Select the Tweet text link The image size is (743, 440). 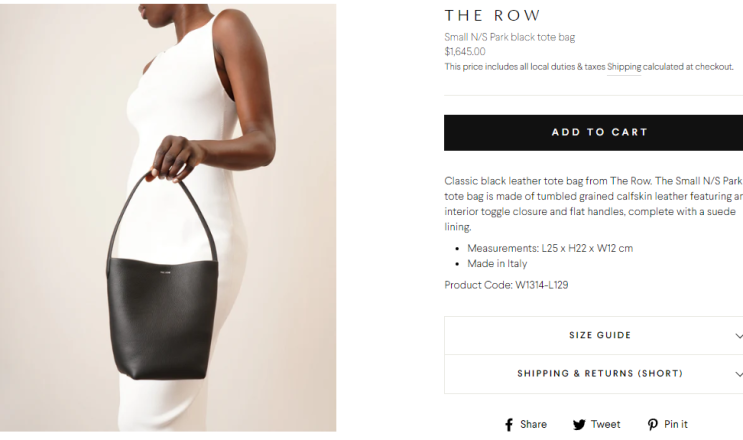(x=605, y=424)
